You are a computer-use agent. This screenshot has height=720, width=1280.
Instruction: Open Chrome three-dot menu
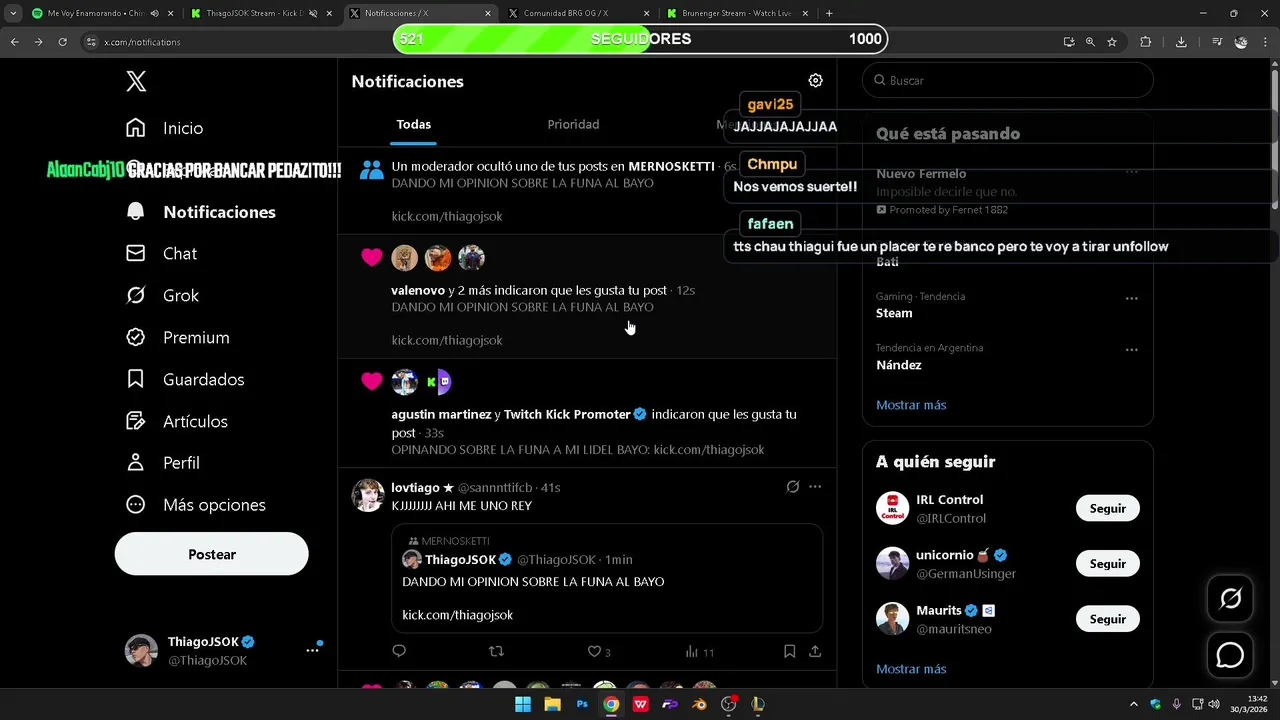pos(1266,42)
